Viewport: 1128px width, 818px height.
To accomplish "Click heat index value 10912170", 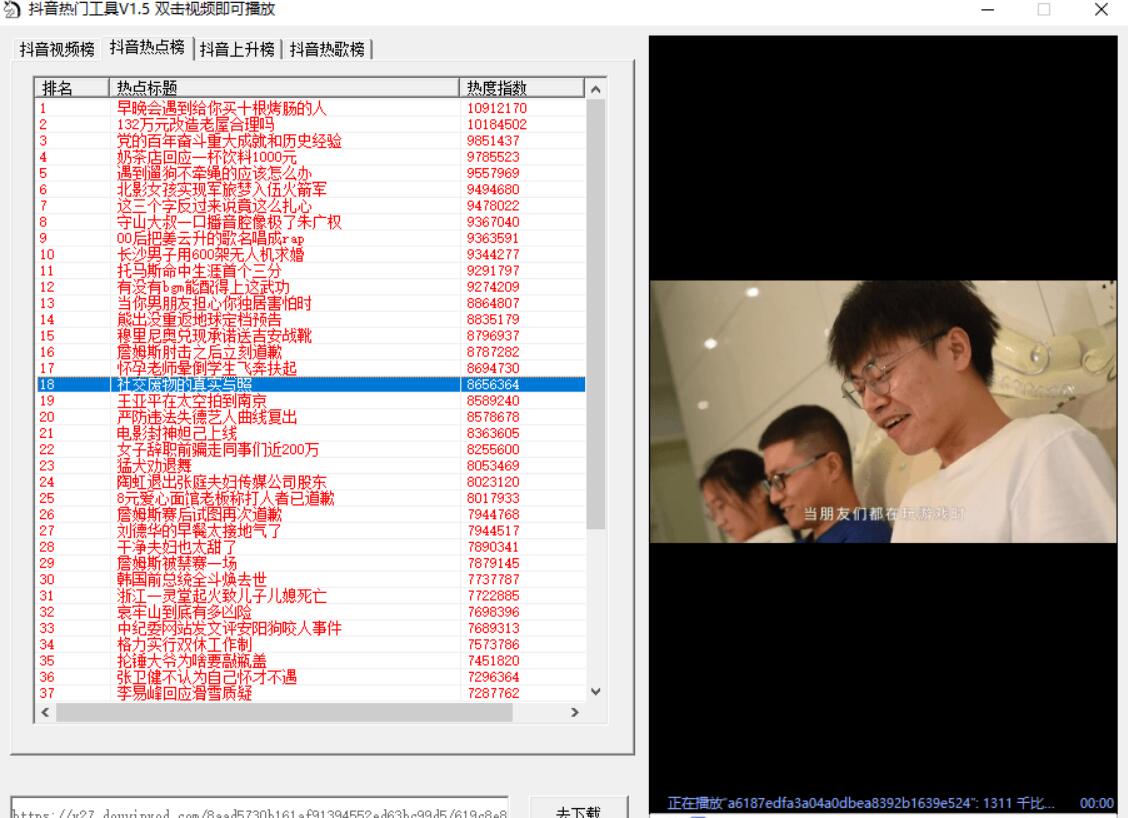I will click(496, 108).
